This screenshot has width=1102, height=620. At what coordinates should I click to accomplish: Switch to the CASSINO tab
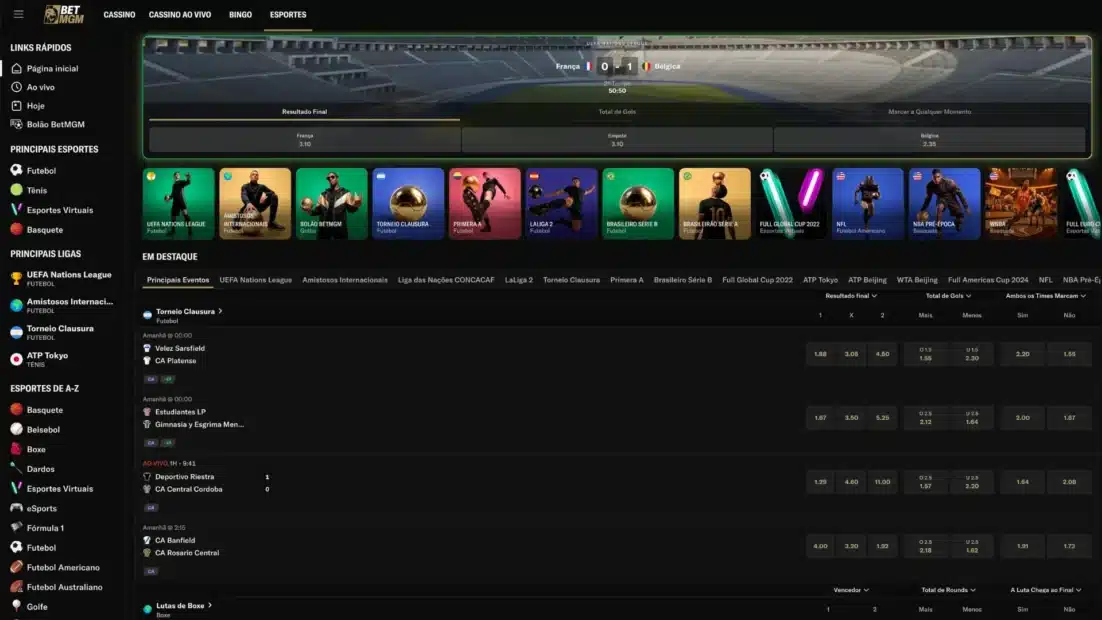[x=119, y=15]
